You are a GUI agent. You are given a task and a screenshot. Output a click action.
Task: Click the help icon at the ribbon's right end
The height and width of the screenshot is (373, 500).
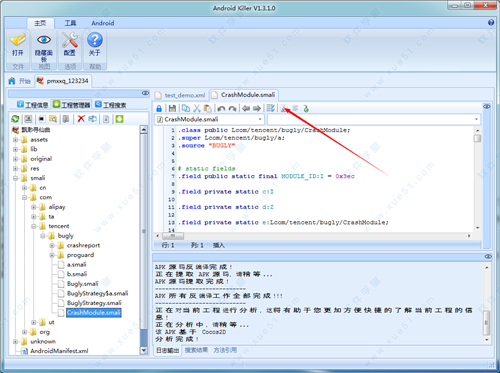491,23
